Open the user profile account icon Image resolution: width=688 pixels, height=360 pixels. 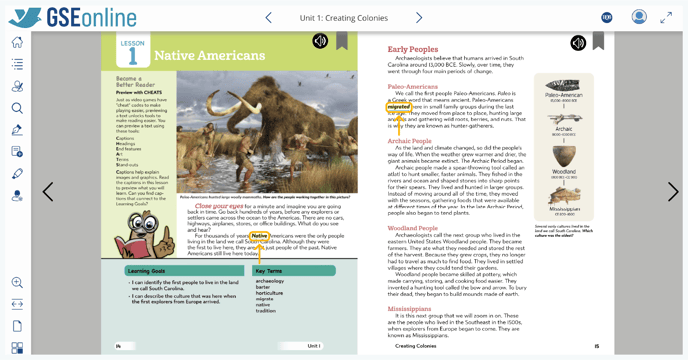(x=639, y=17)
